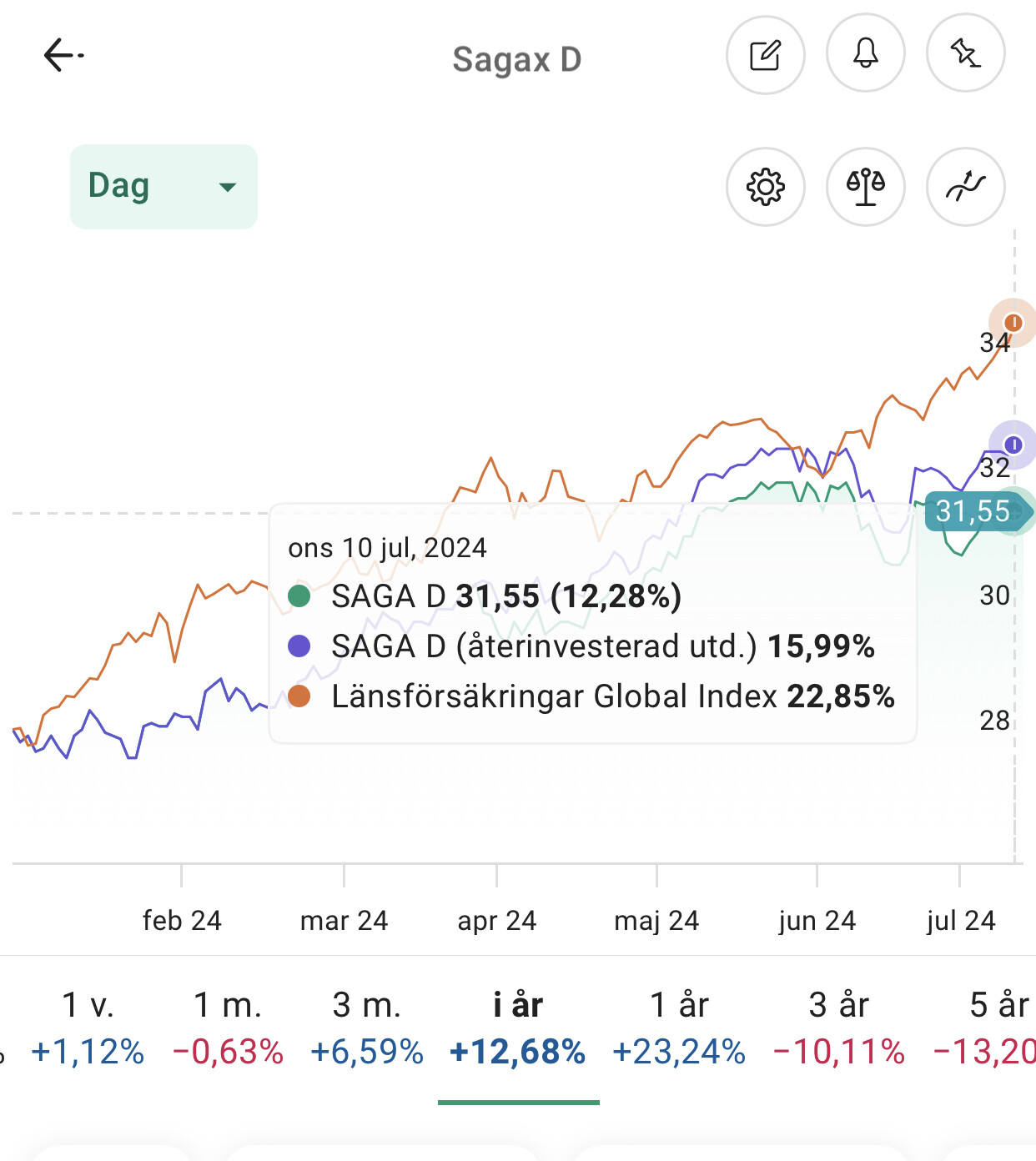Click the purple reinvested dividend marker
This screenshot has width=1036, height=1161.
1013,445
